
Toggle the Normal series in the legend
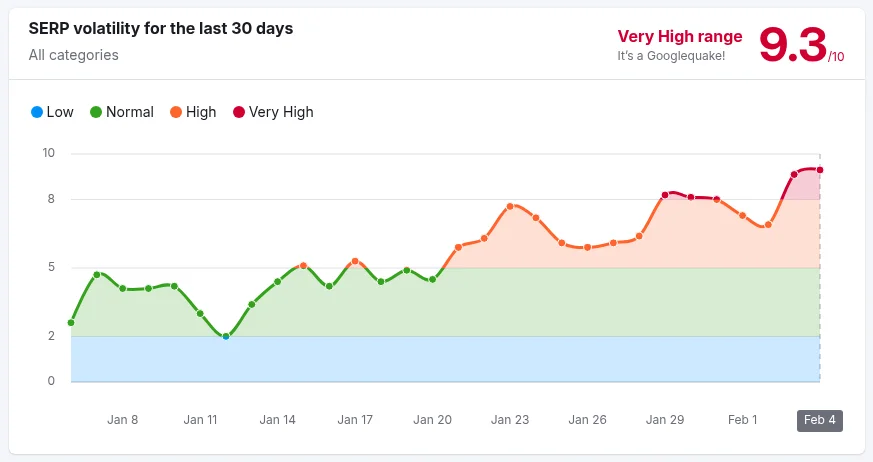pos(122,112)
